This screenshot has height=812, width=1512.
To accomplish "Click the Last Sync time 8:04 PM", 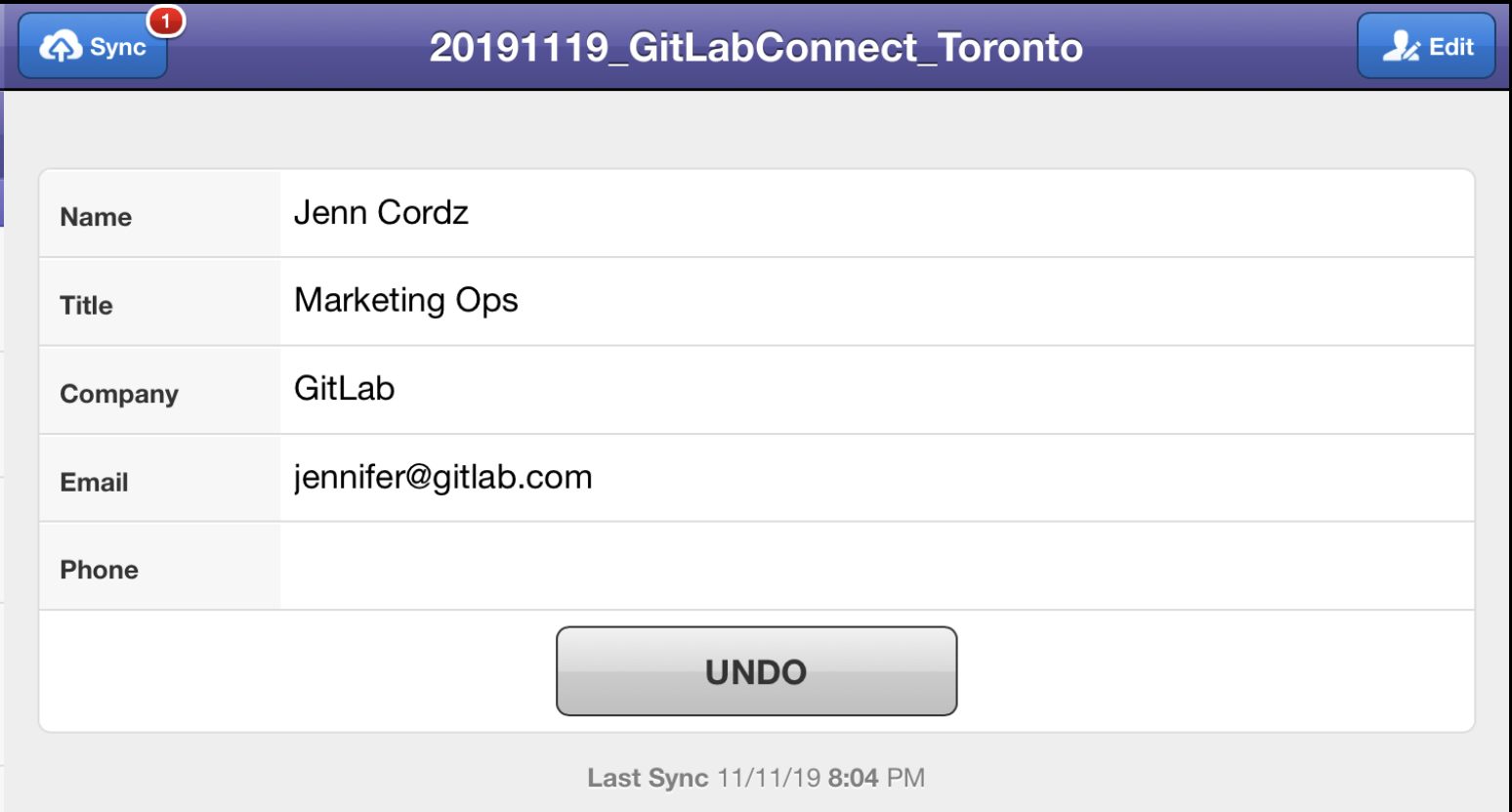I will 876,778.
